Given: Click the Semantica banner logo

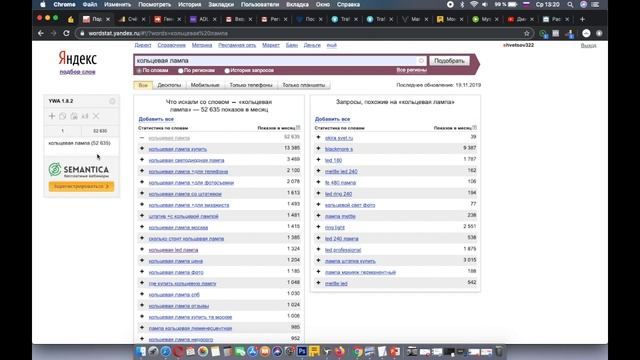Looking at the screenshot, I should pyautogui.click(x=79, y=170).
